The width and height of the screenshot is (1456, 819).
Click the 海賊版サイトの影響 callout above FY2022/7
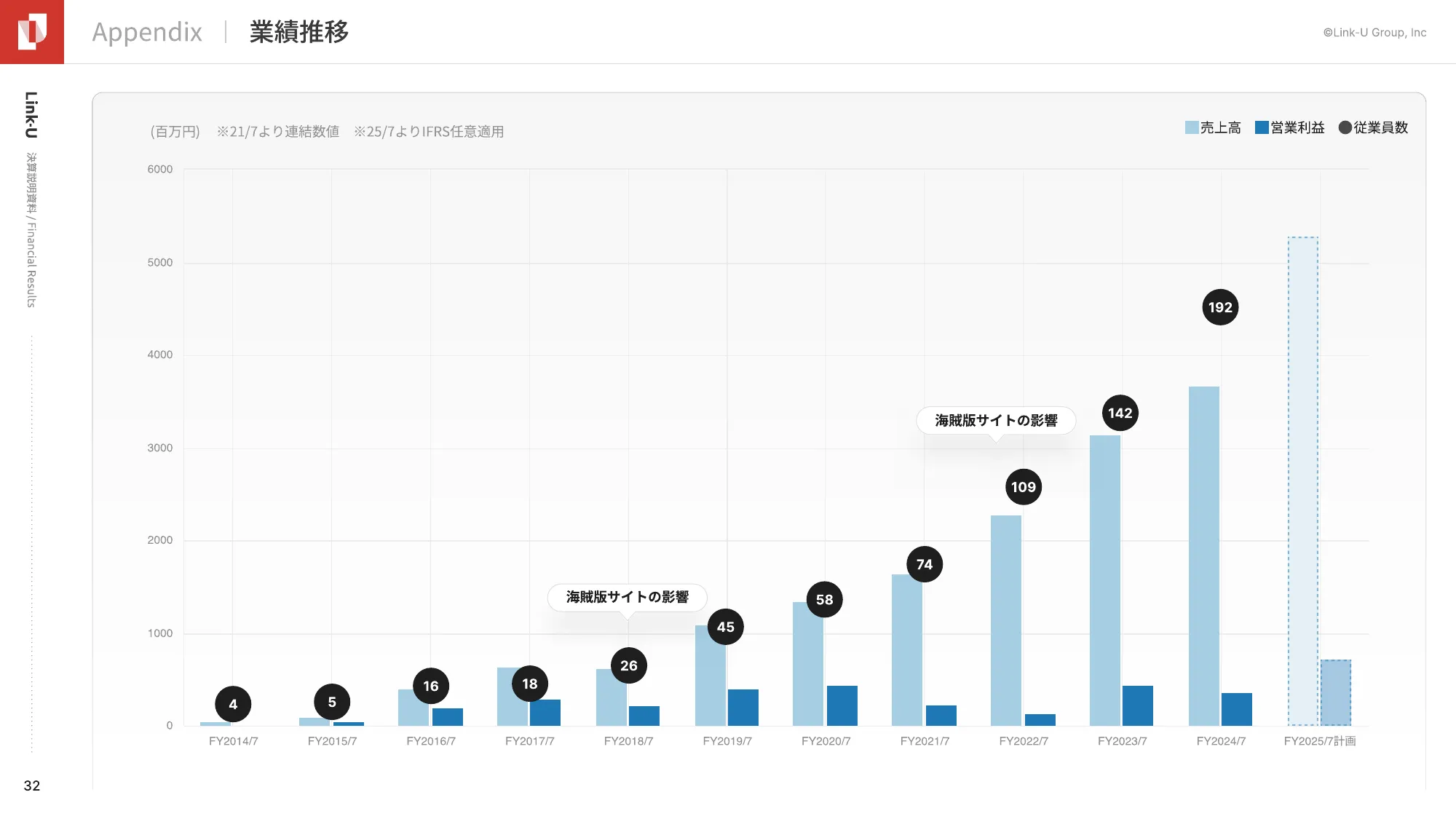pyautogui.click(x=996, y=421)
